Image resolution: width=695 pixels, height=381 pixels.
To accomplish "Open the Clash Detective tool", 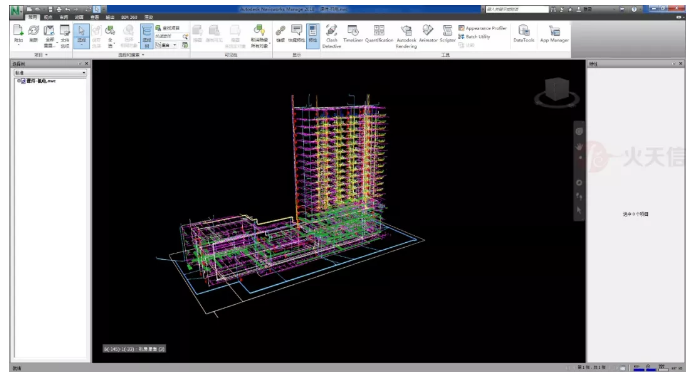I will (332, 36).
